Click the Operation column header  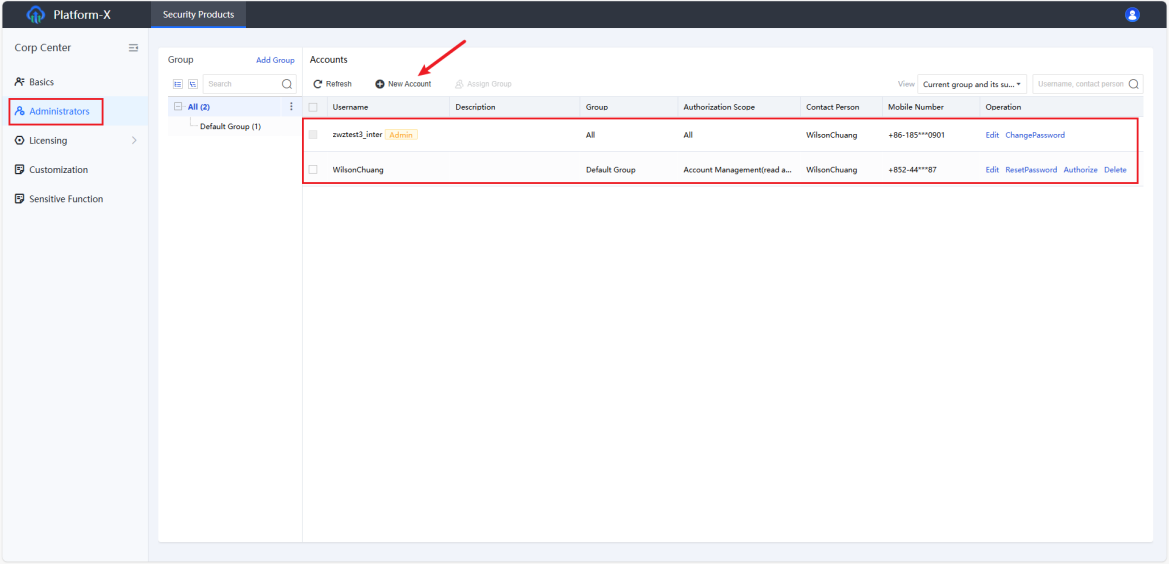(x=1003, y=107)
